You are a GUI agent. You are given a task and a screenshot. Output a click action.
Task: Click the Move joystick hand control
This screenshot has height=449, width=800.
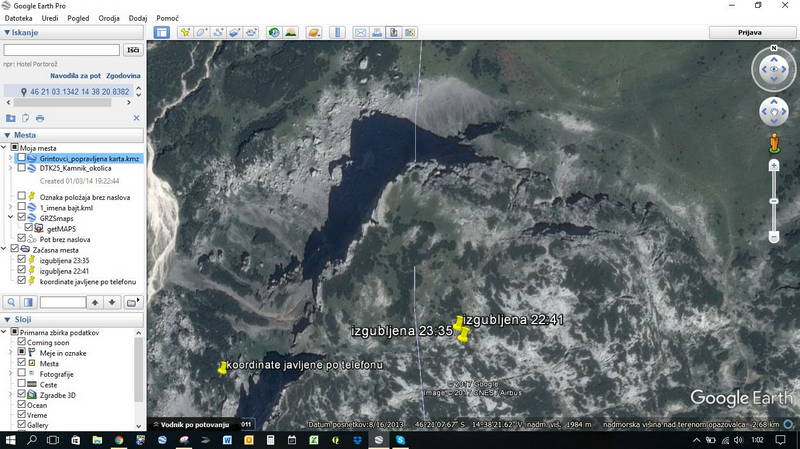coord(774,112)
